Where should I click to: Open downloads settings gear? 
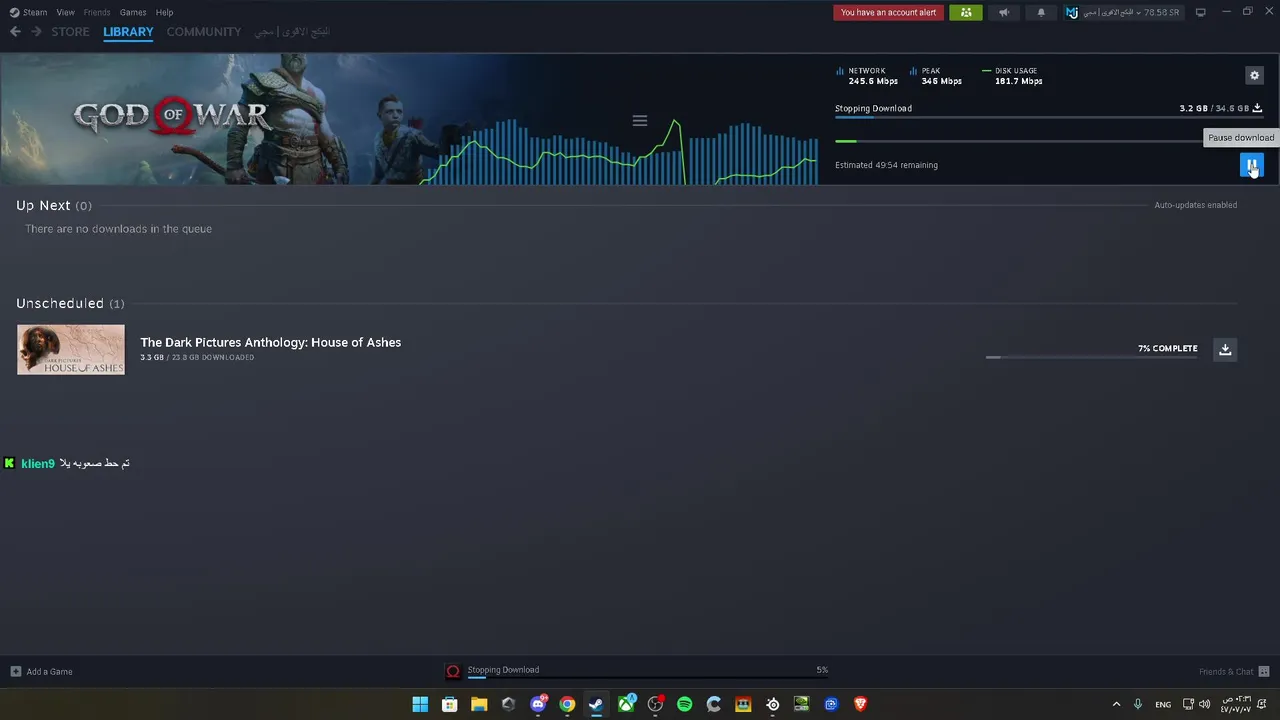1254,75
